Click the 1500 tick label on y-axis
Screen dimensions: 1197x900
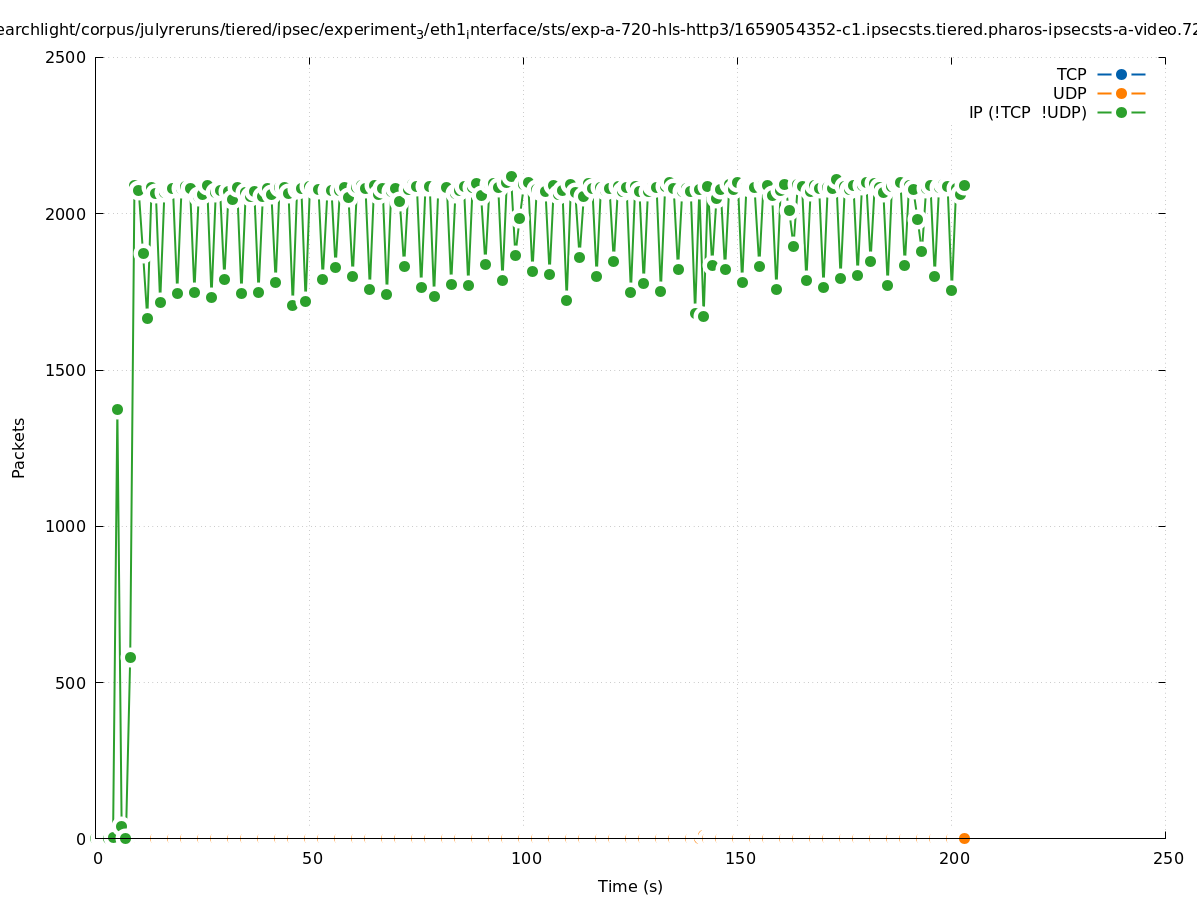(67, 370)
